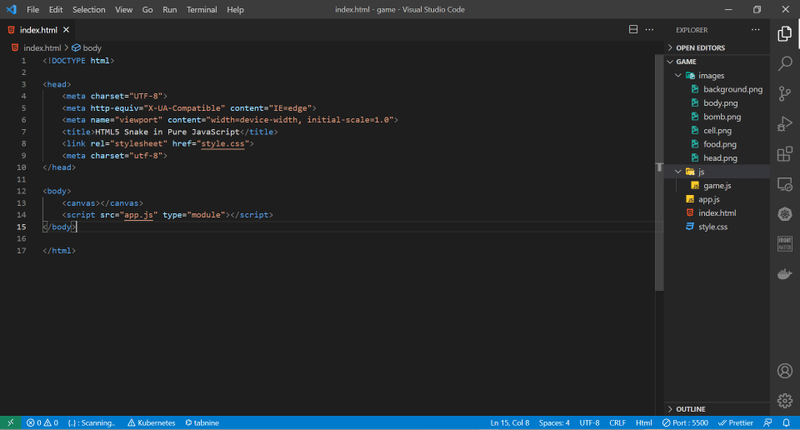
Task: Open the Source Control view
Action: pos(785,94)
